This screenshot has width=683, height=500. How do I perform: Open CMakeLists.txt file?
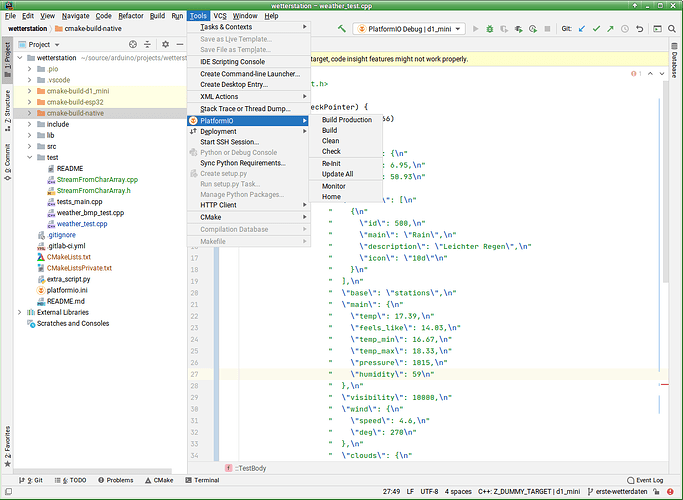(x=69, y=257)
